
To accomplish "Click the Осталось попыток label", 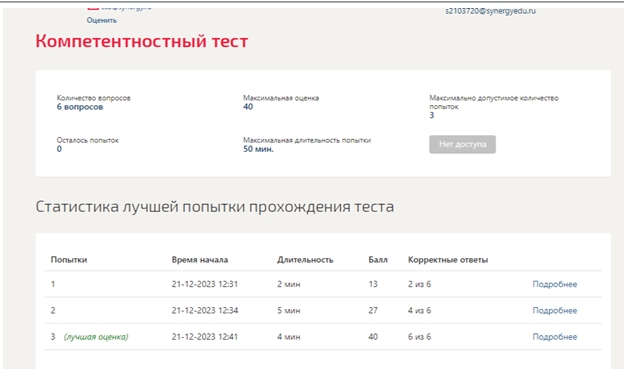I will (x=88, y=140).
